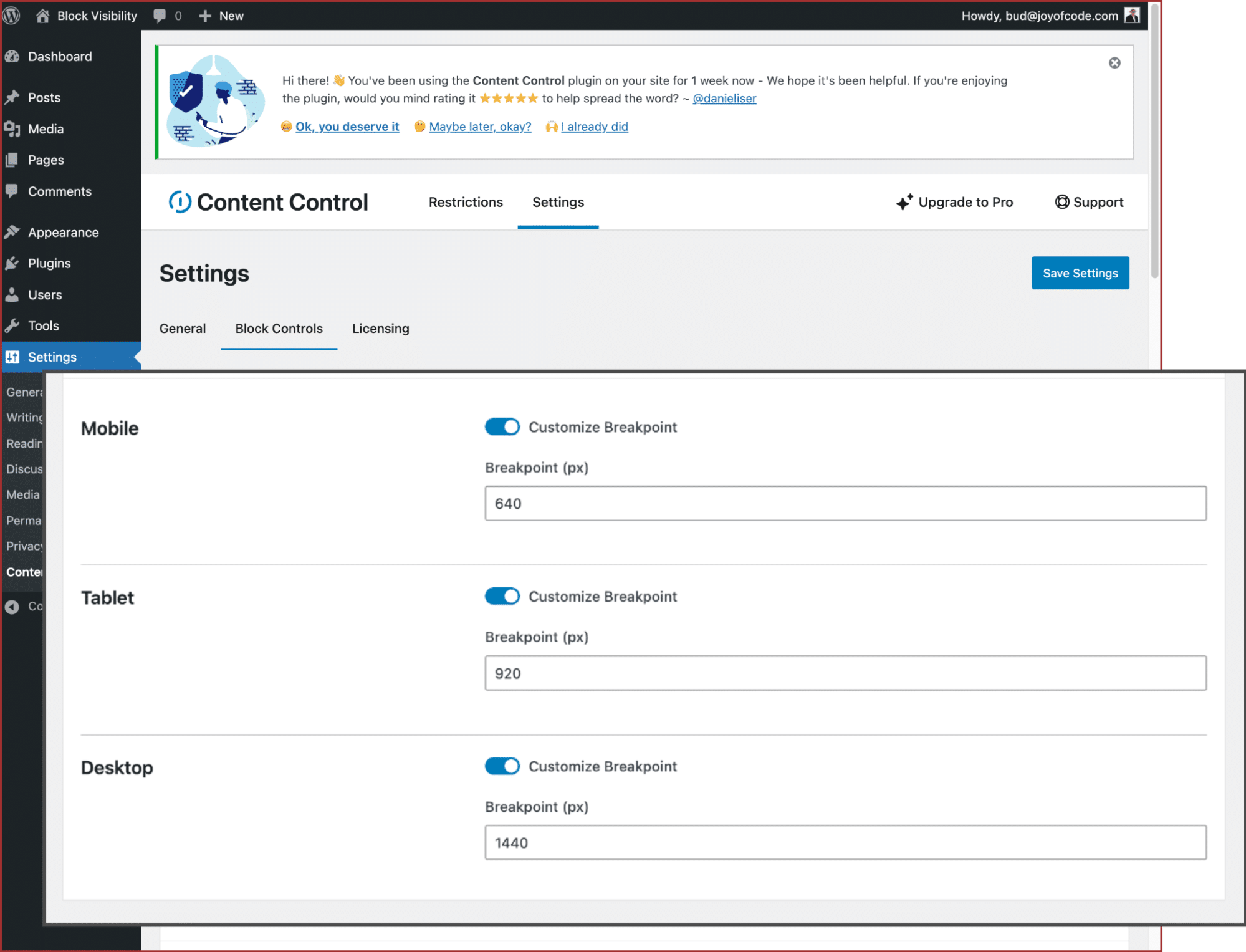Click the collapse menu arrow icon
The image size is (1246, 952).
click(x=12, y=607)
